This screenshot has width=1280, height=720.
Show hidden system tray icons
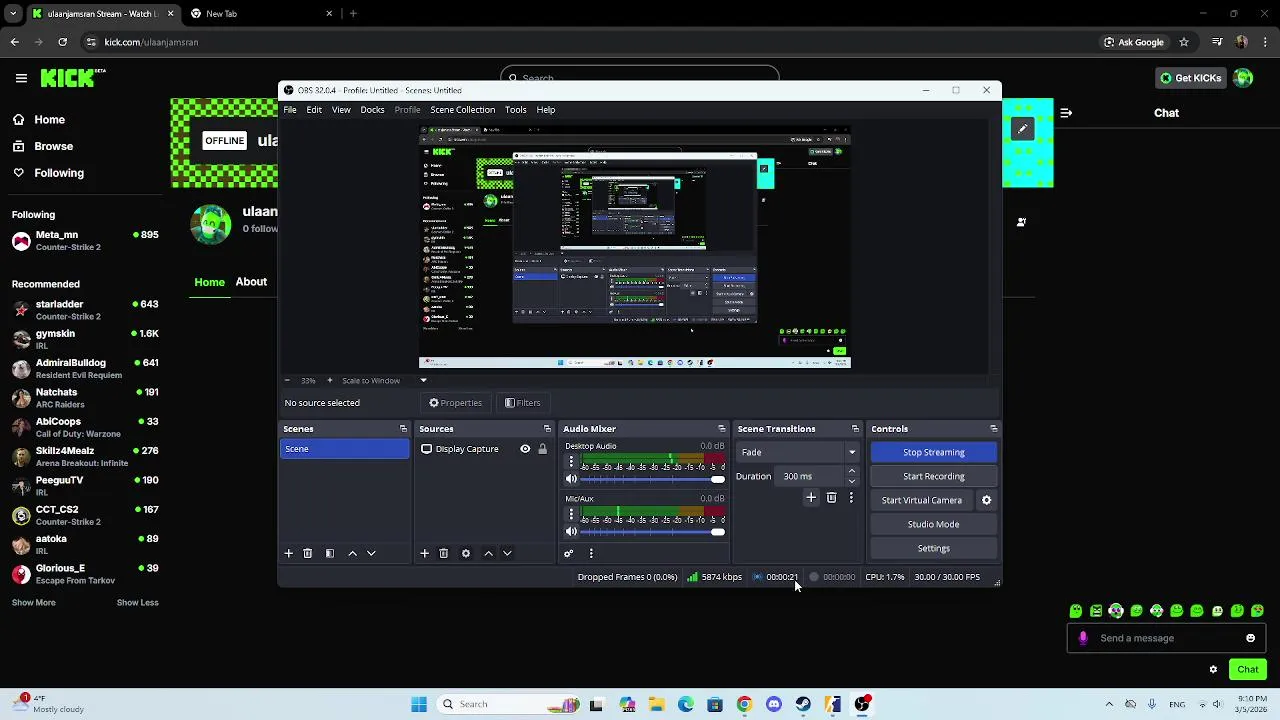(x=1109, y=704)
